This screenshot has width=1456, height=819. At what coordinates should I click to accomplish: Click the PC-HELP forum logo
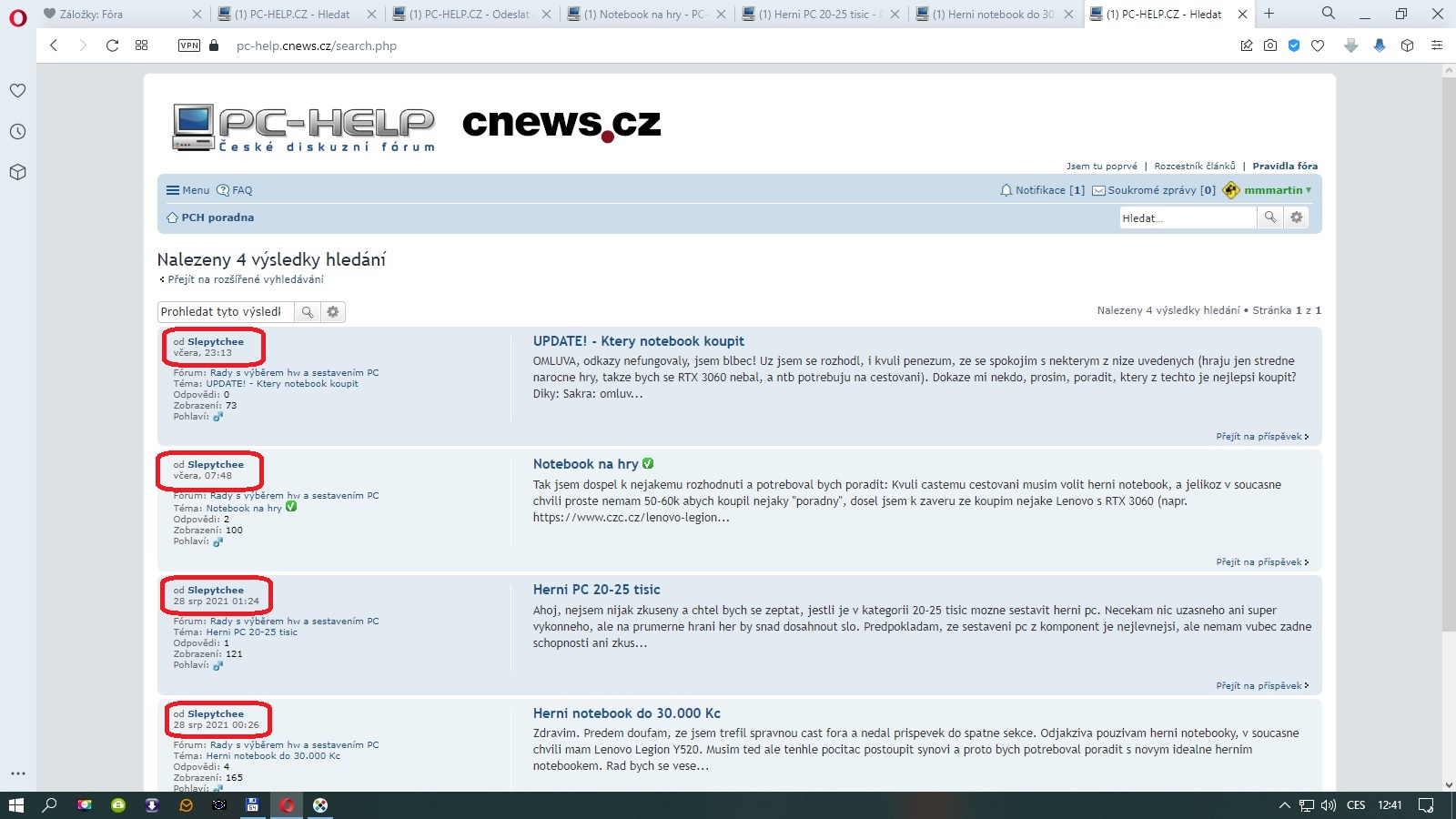[304, 127]
